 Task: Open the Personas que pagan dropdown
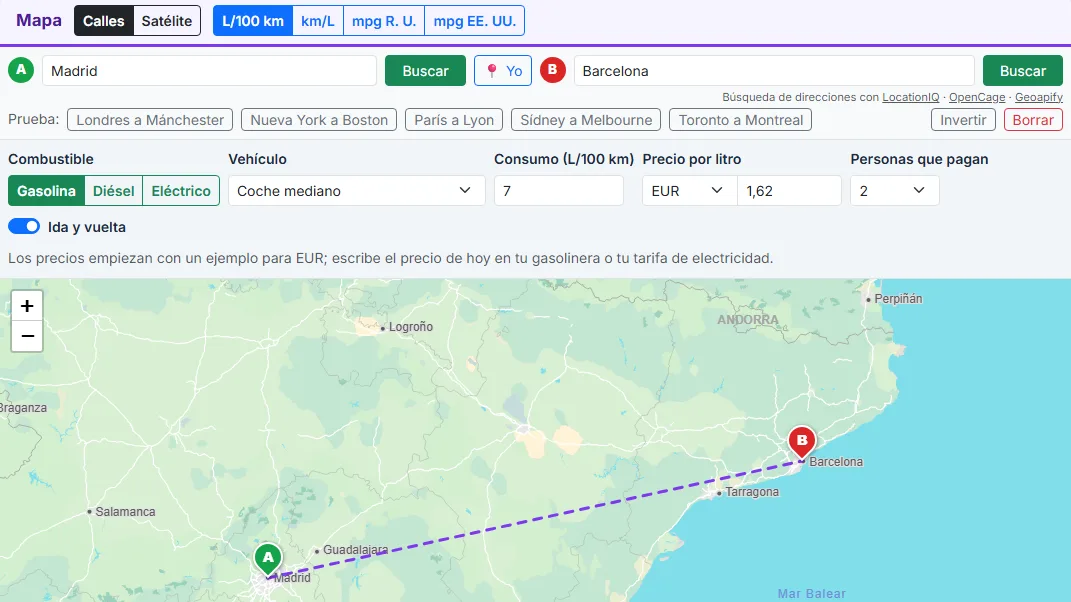(895, 191)
